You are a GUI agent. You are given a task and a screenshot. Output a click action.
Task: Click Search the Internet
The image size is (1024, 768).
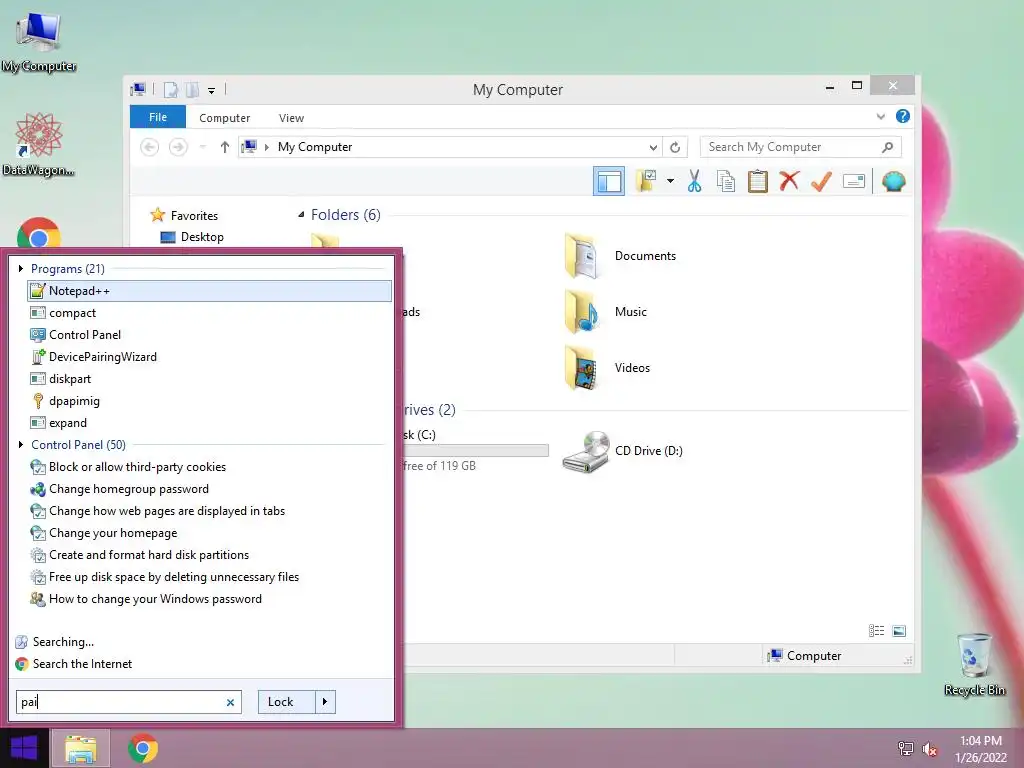coord(73,664)
